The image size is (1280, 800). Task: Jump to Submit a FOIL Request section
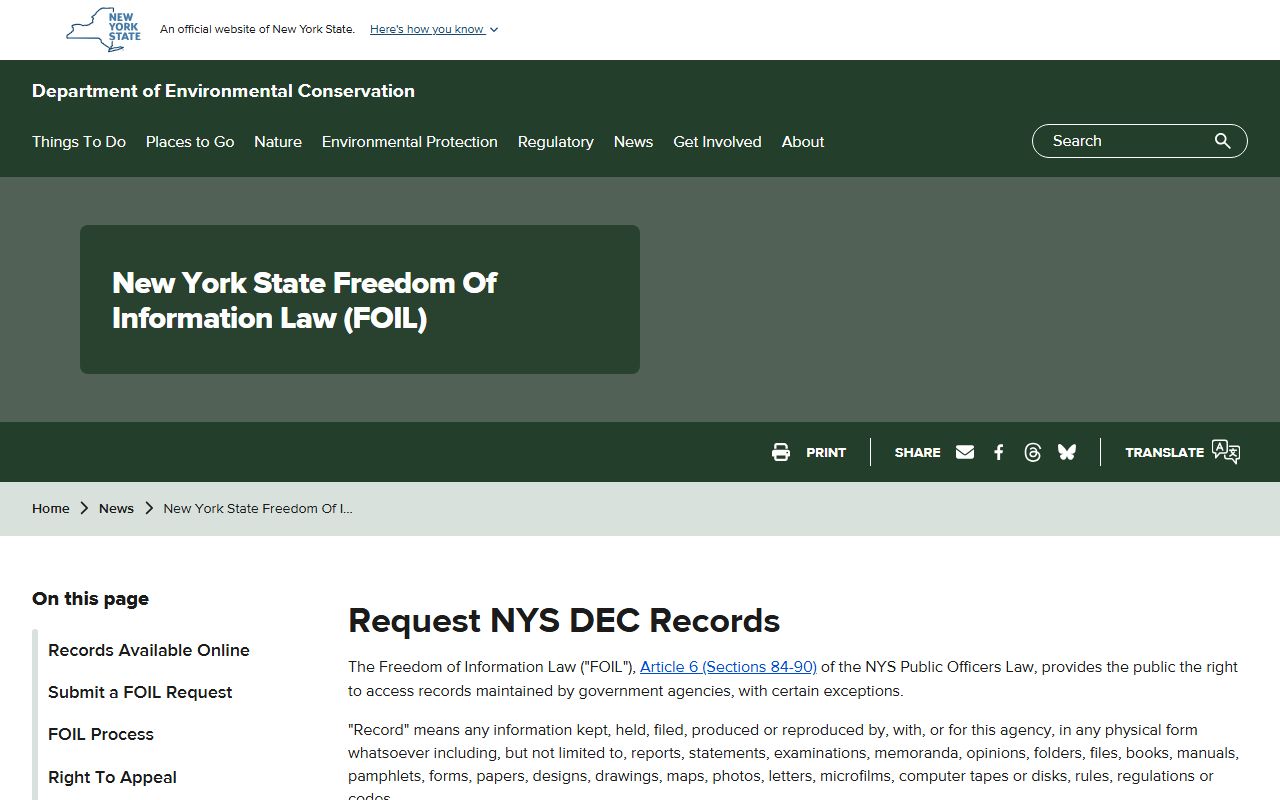(140, 692)
